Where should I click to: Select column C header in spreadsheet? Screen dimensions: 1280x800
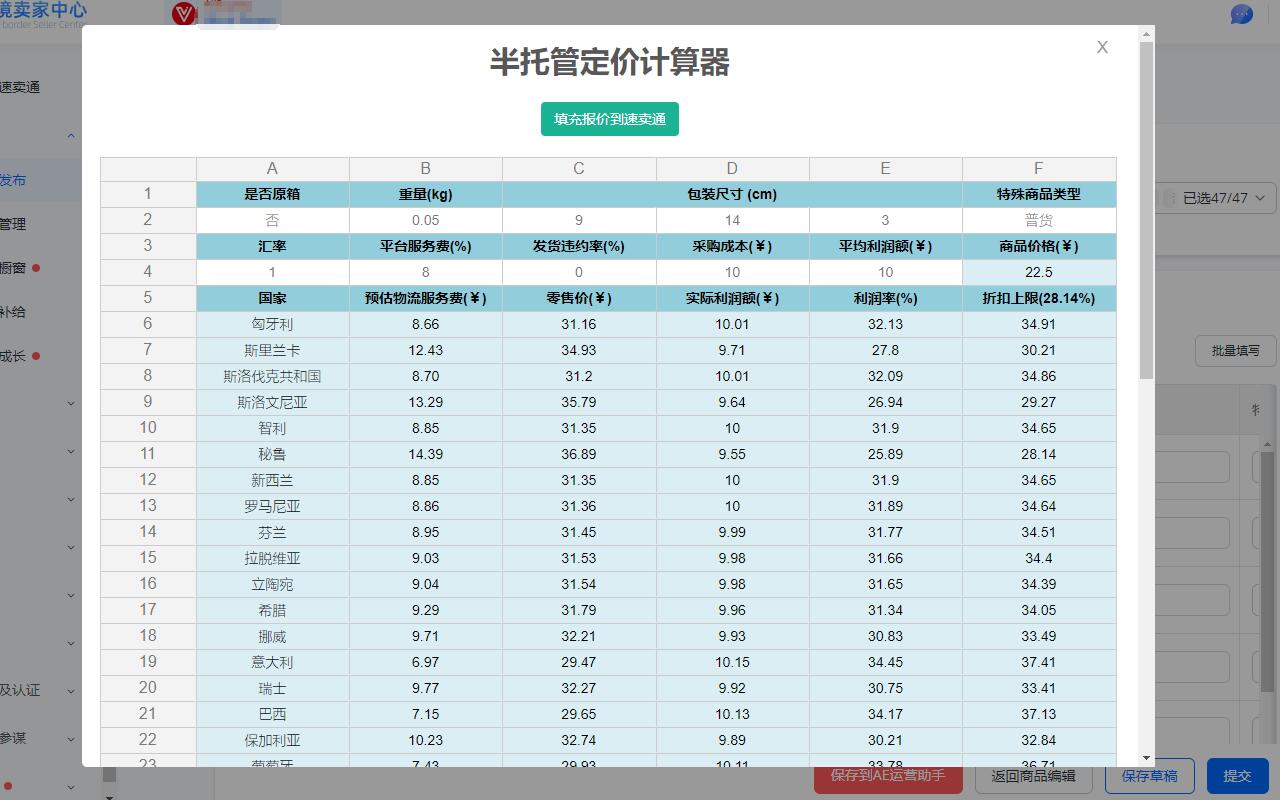[x=579, y=169]
